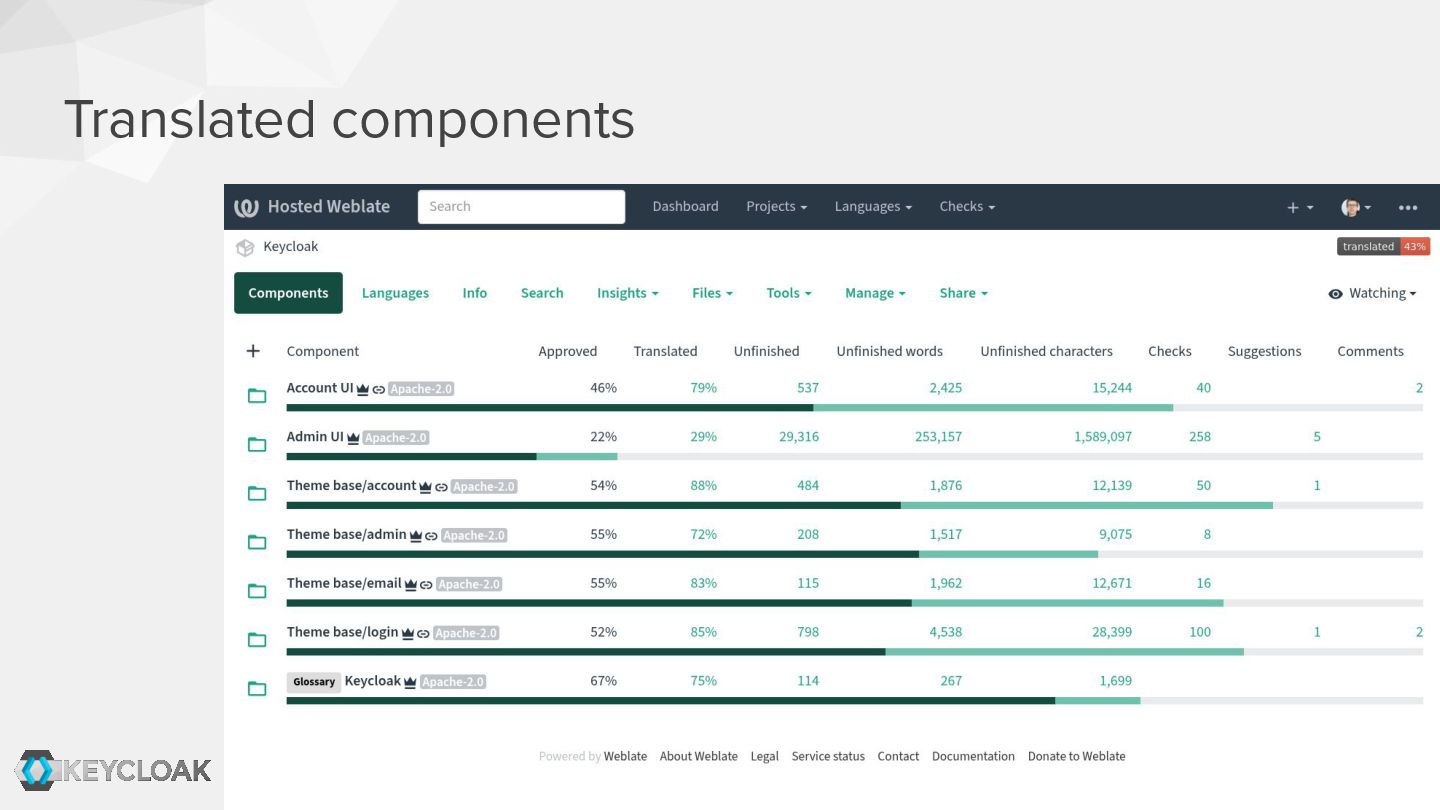This screenshot has width=1440, height=810.
Task: Click the Glossary label badge
Action: click(x=314, y=682)
